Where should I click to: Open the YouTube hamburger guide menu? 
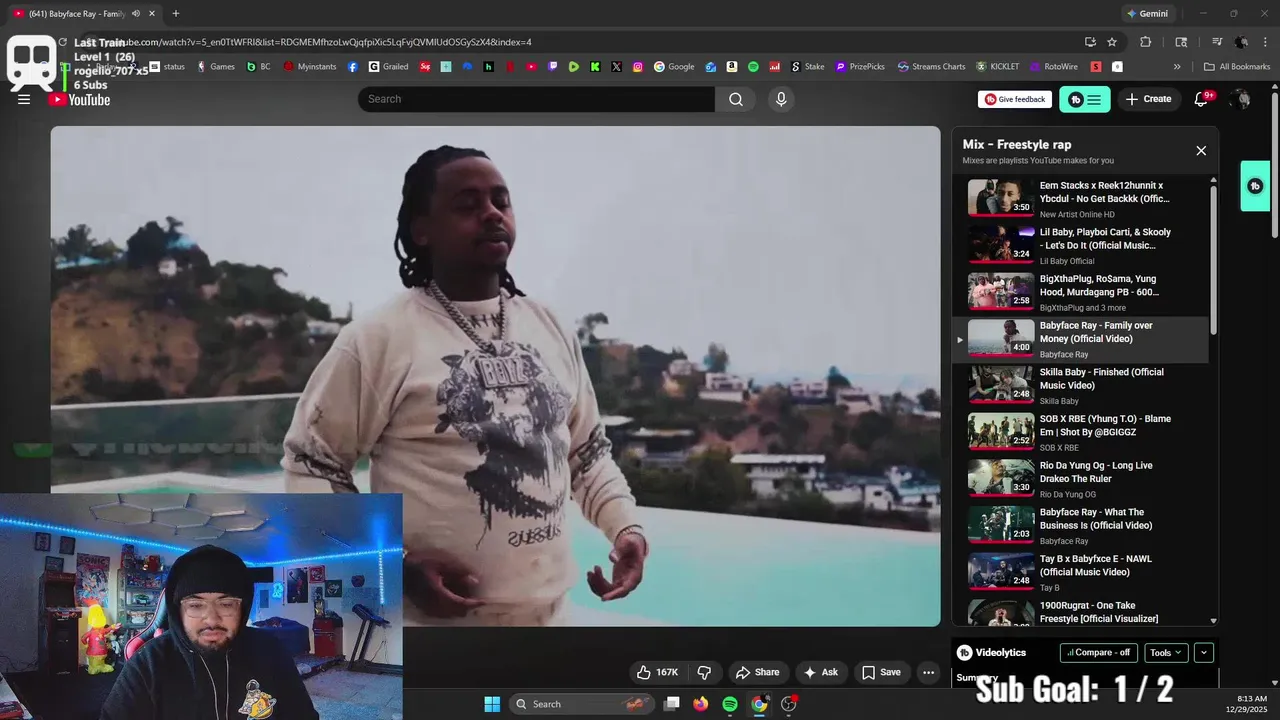coord(24,99)
